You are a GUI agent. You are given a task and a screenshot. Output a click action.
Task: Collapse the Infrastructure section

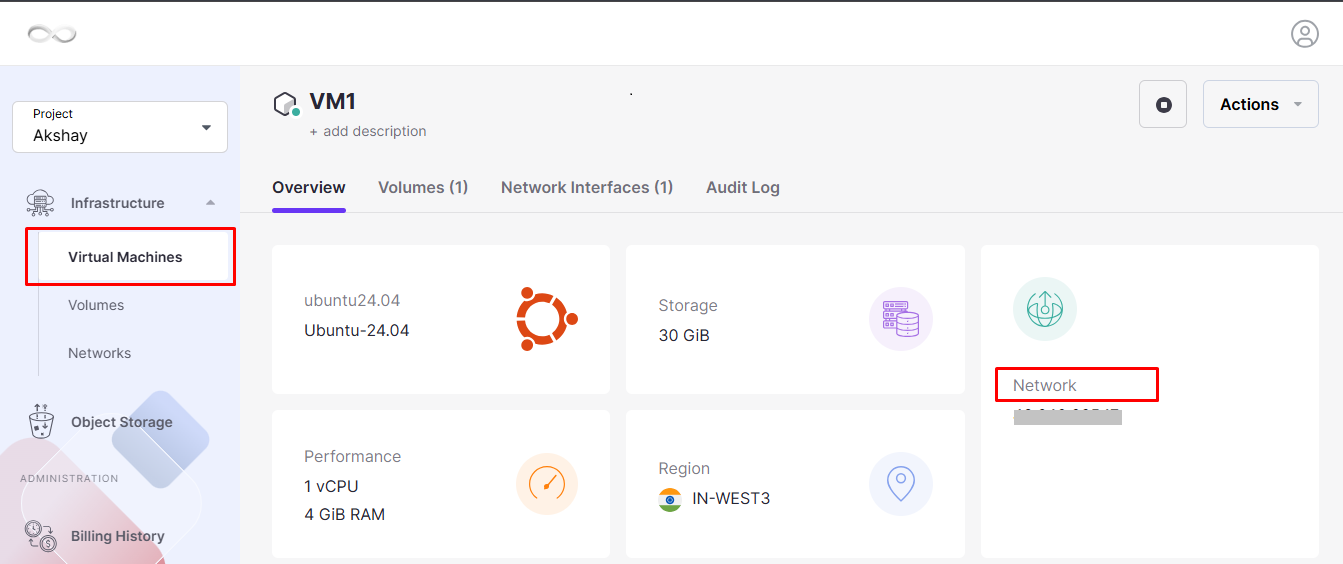210,203
